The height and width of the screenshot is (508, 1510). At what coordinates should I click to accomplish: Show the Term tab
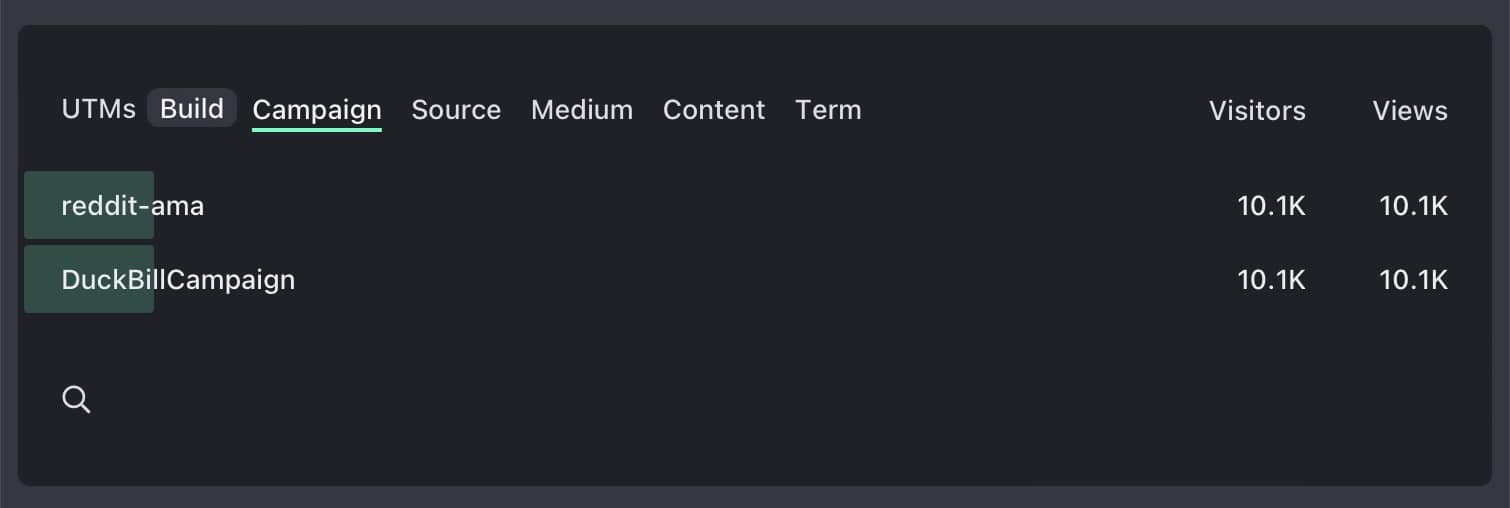(828, 109)
